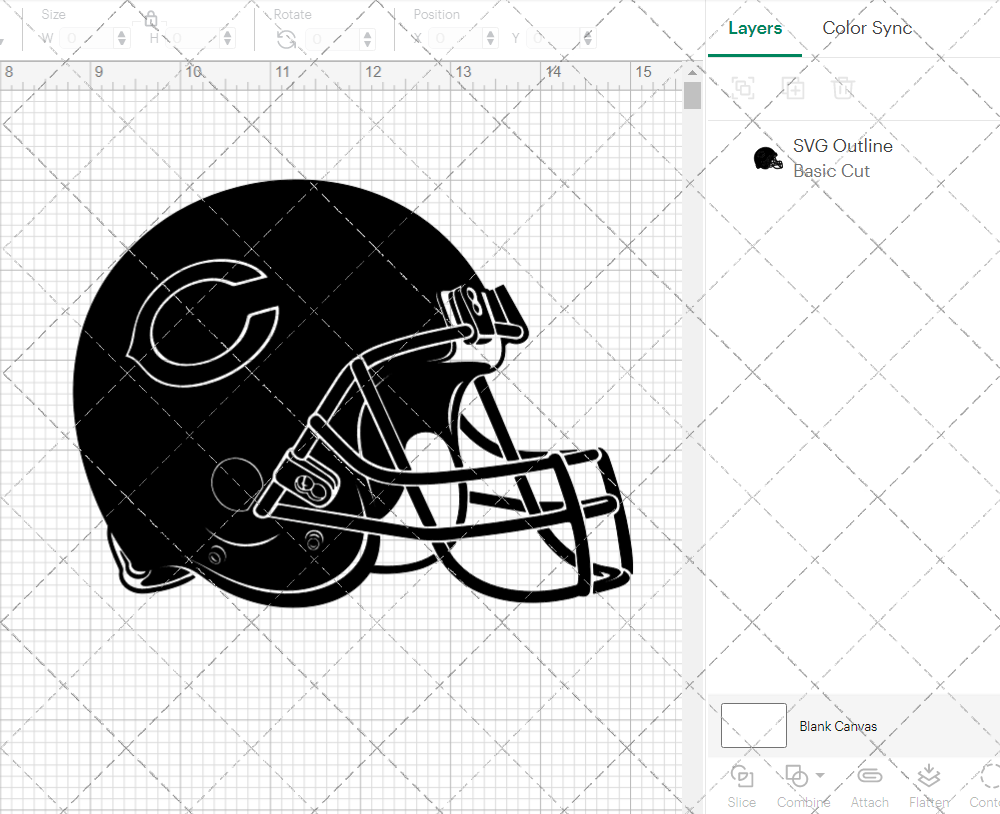Click the Contour tool
Screen dimensions: 1000x814
pyautogui.click(x=985, y=786)
